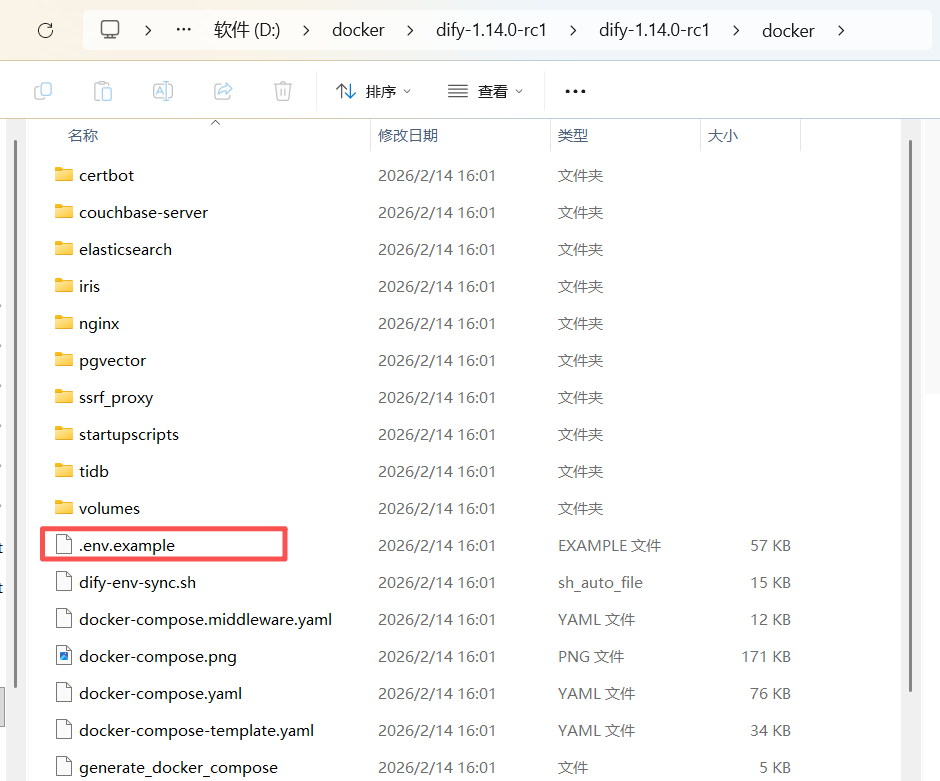Go to second dify-1.14.0-rc1 breadcrumb
940x781 pixels.
tap(654, 30)
